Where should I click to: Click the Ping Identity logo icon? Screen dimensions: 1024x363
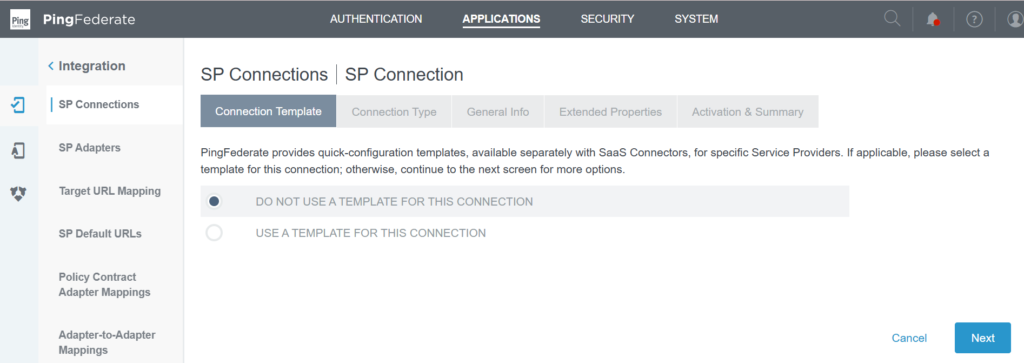tap(20, 20)
